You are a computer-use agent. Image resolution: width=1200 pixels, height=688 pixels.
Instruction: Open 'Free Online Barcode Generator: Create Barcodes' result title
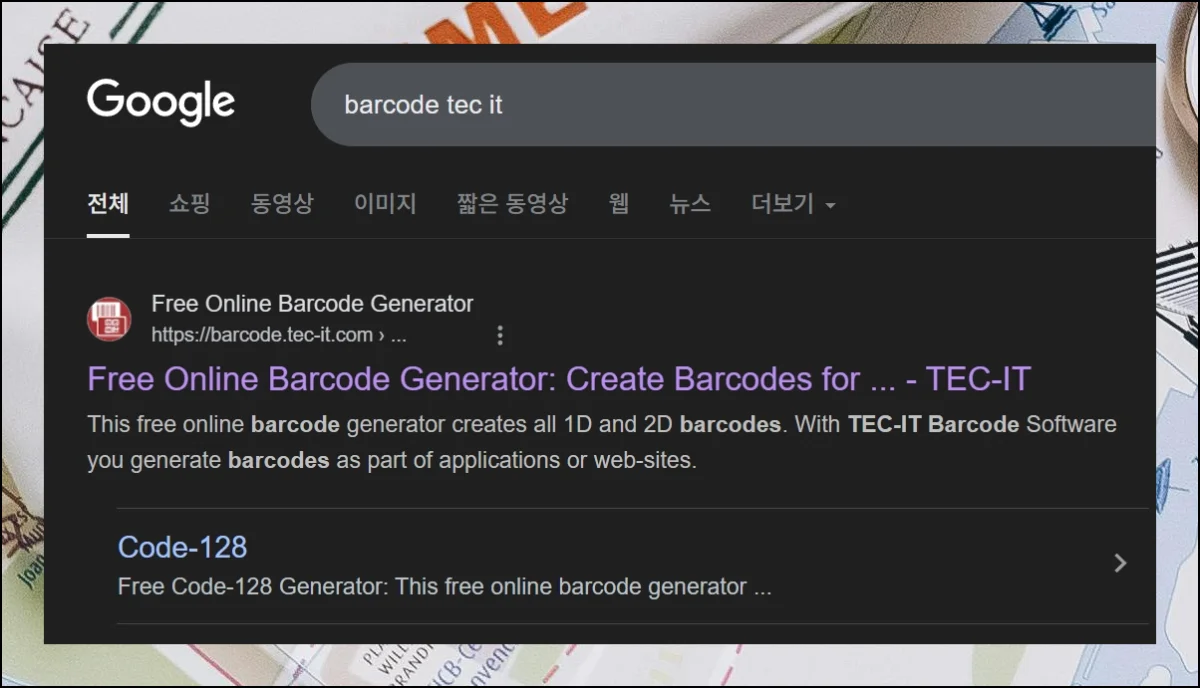click(559, 379)
